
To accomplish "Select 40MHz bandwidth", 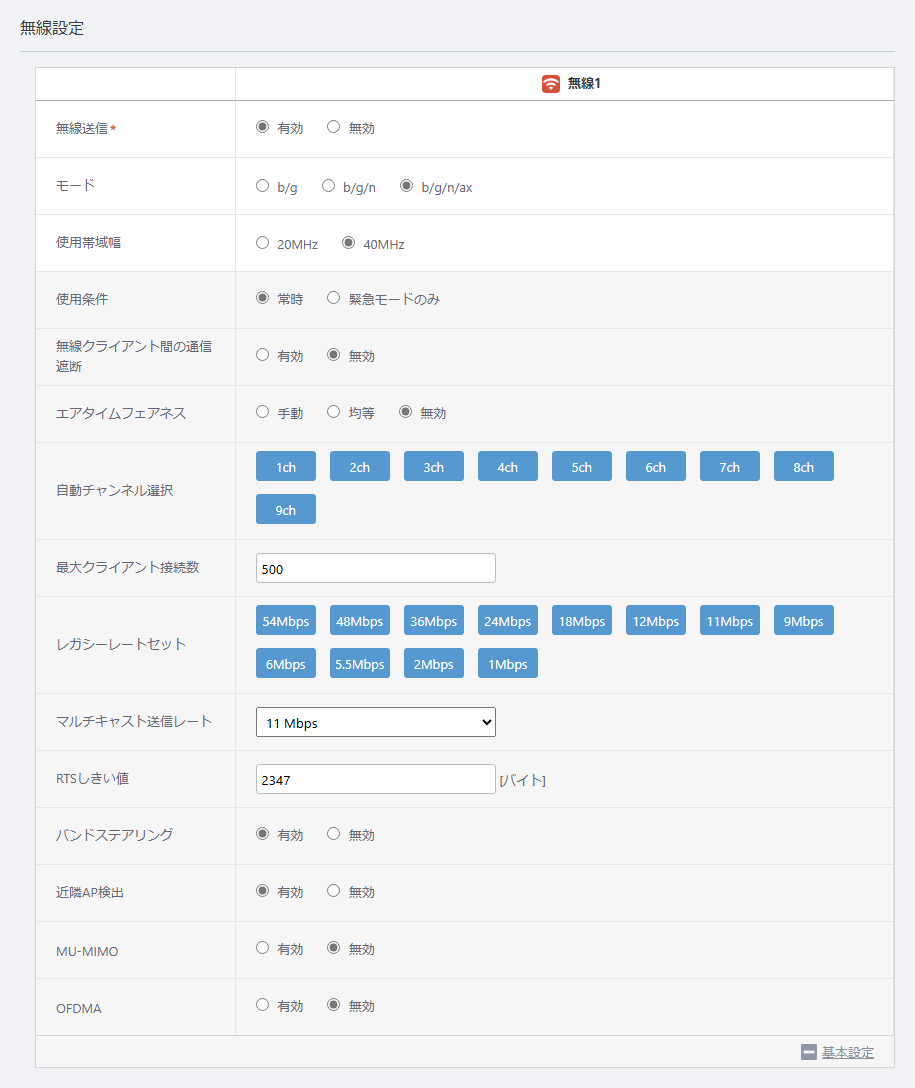I will [348, 243].
